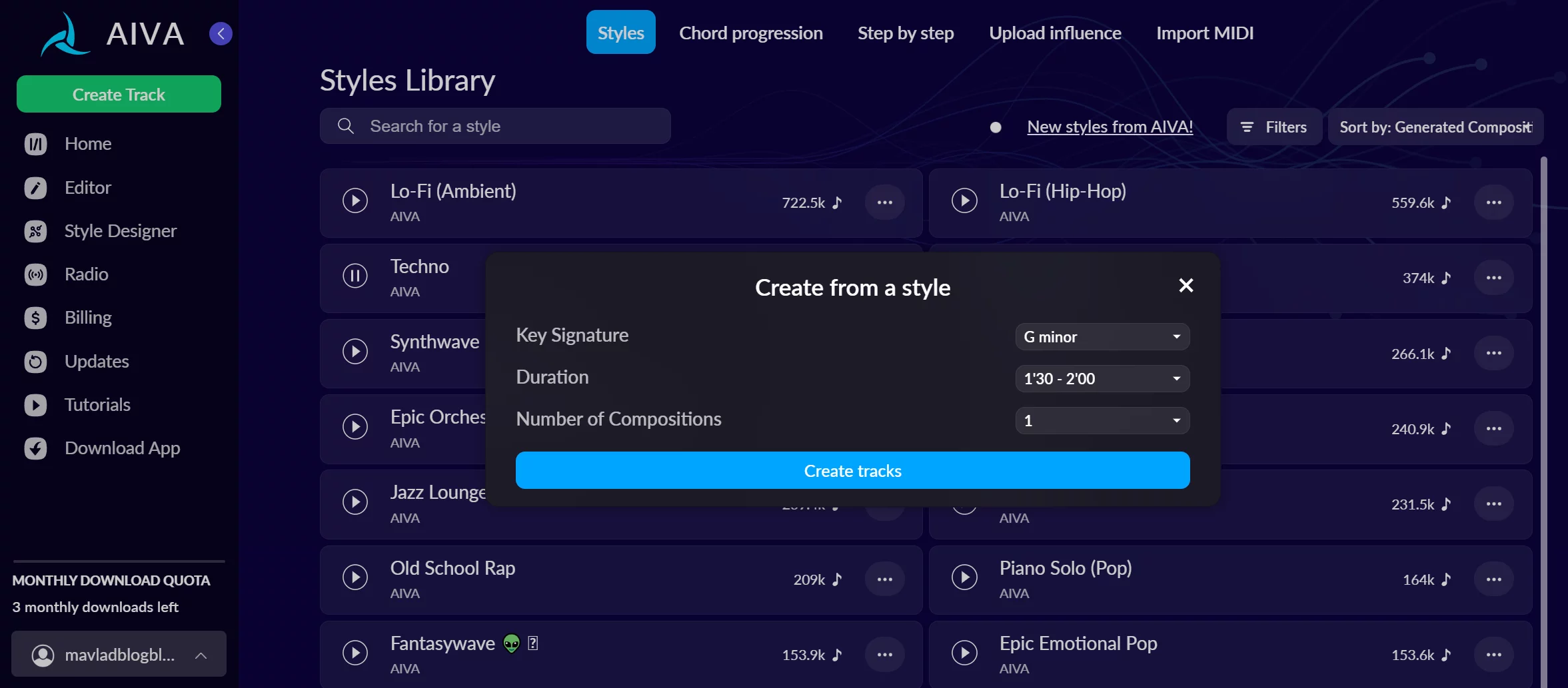Image resolution: width=1568 pixels, height=688 pixels.
Task: Open Download App from the sidebar
Action: pyautogui.click(x=102, y=448)
